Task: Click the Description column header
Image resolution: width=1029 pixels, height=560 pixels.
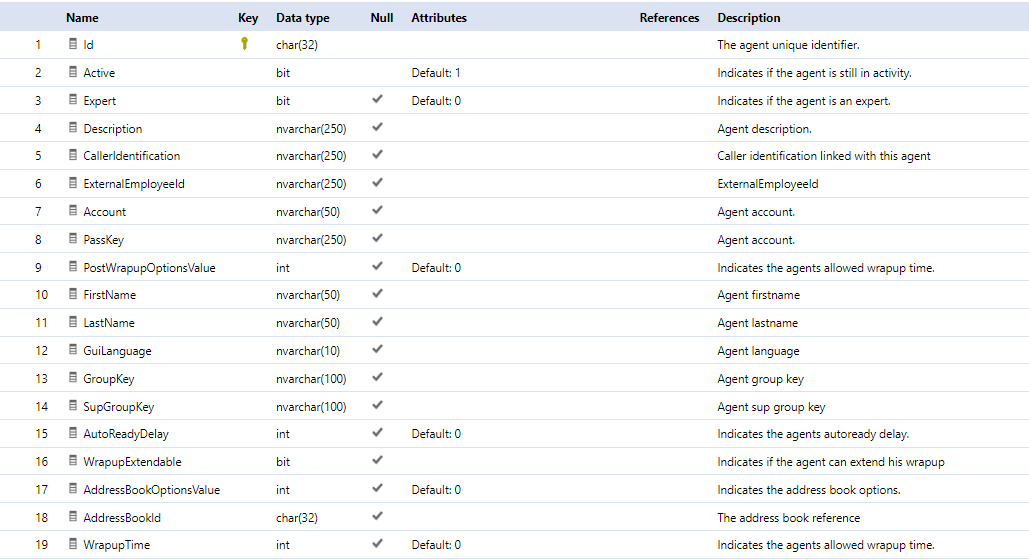Action: coord(749,18)
